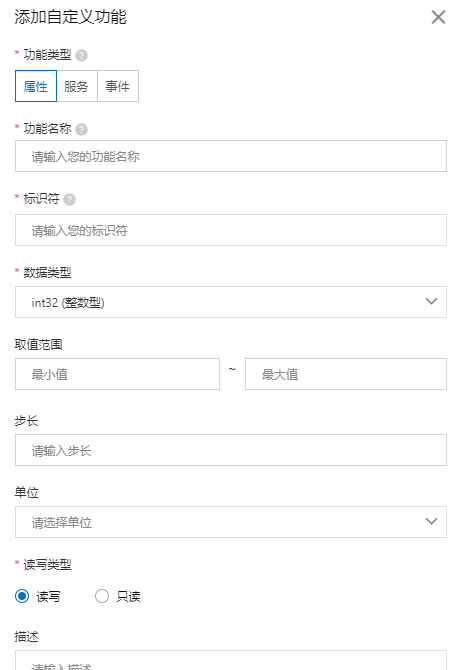Screen dimensions: 459x670
Task: Click the 只读 option label text
Action: pos(128,597)
